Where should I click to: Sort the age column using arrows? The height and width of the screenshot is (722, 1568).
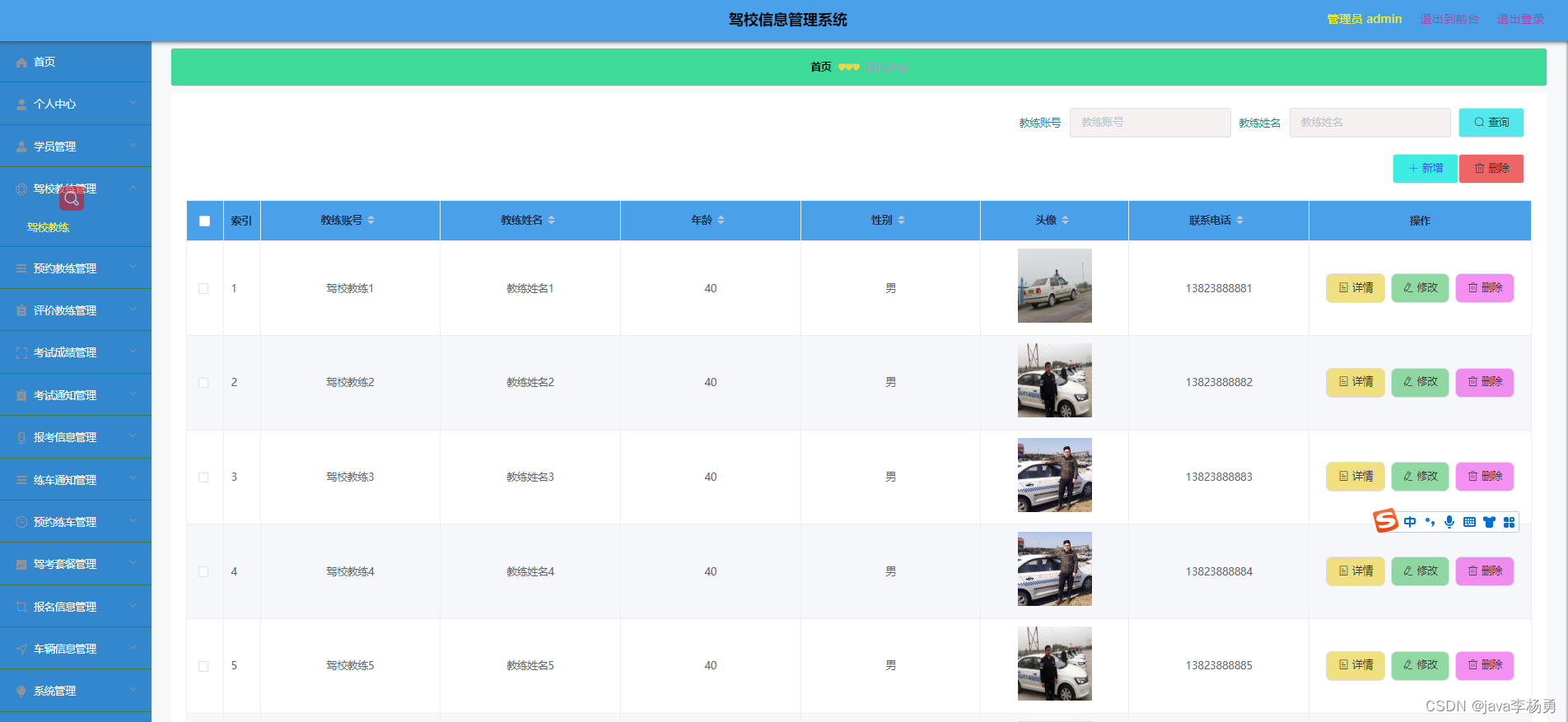click(721, 220)
